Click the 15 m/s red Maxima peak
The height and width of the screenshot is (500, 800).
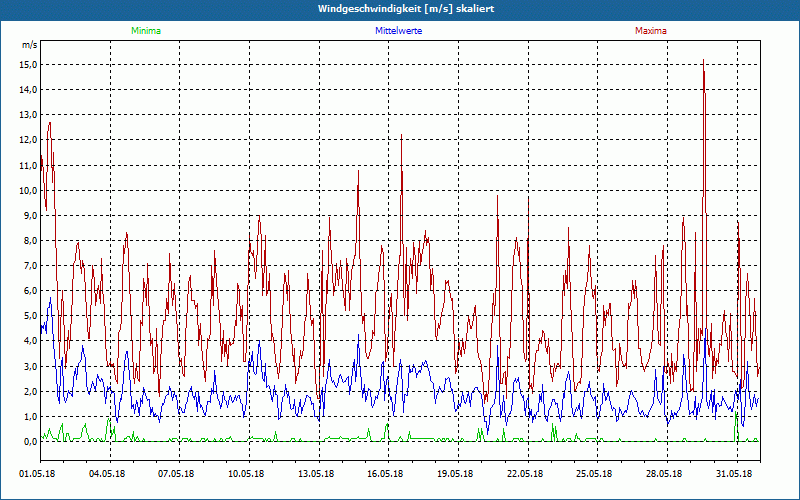[704, 60]
